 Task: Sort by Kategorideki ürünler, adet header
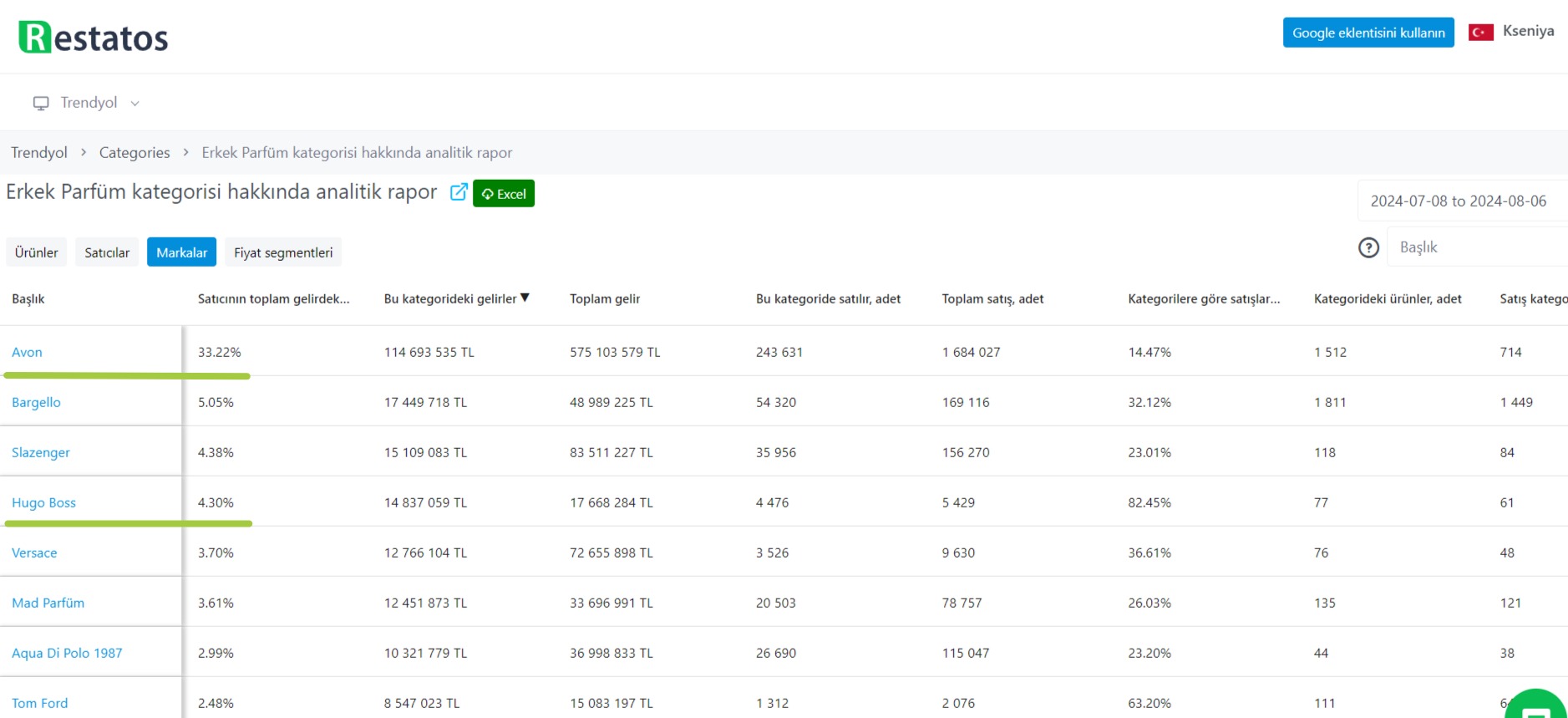tap(1388, 298)
